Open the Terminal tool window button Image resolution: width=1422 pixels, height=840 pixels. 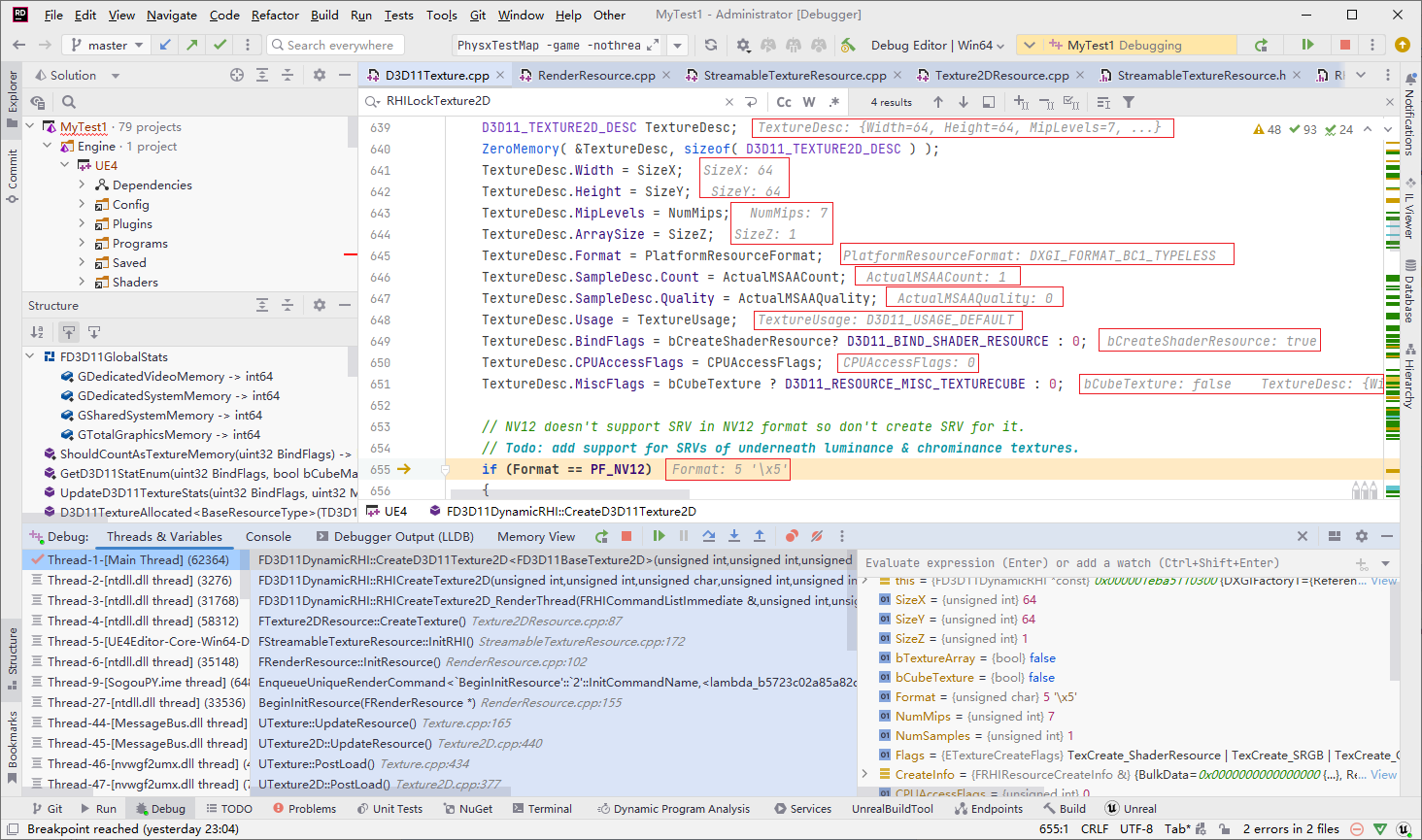point(541,808)
